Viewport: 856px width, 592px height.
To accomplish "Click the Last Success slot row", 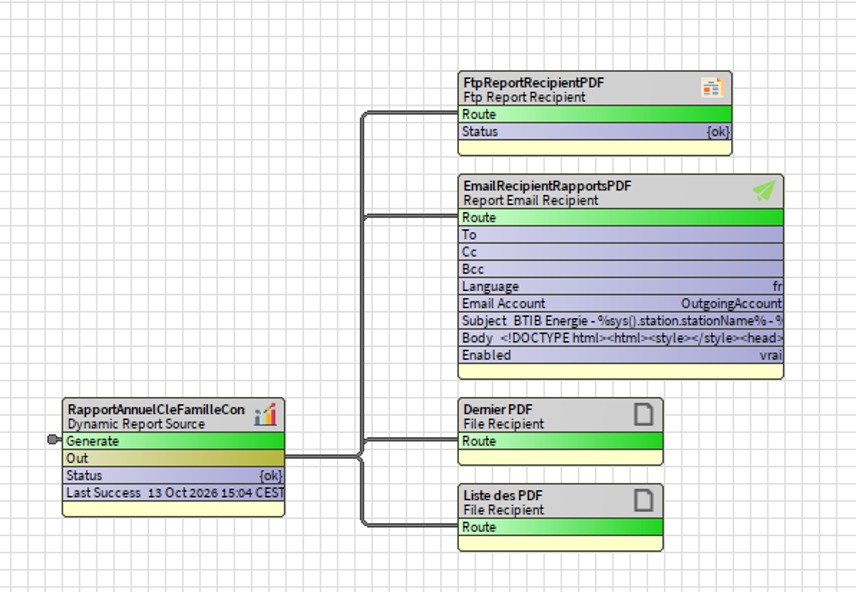I will 174,493.
